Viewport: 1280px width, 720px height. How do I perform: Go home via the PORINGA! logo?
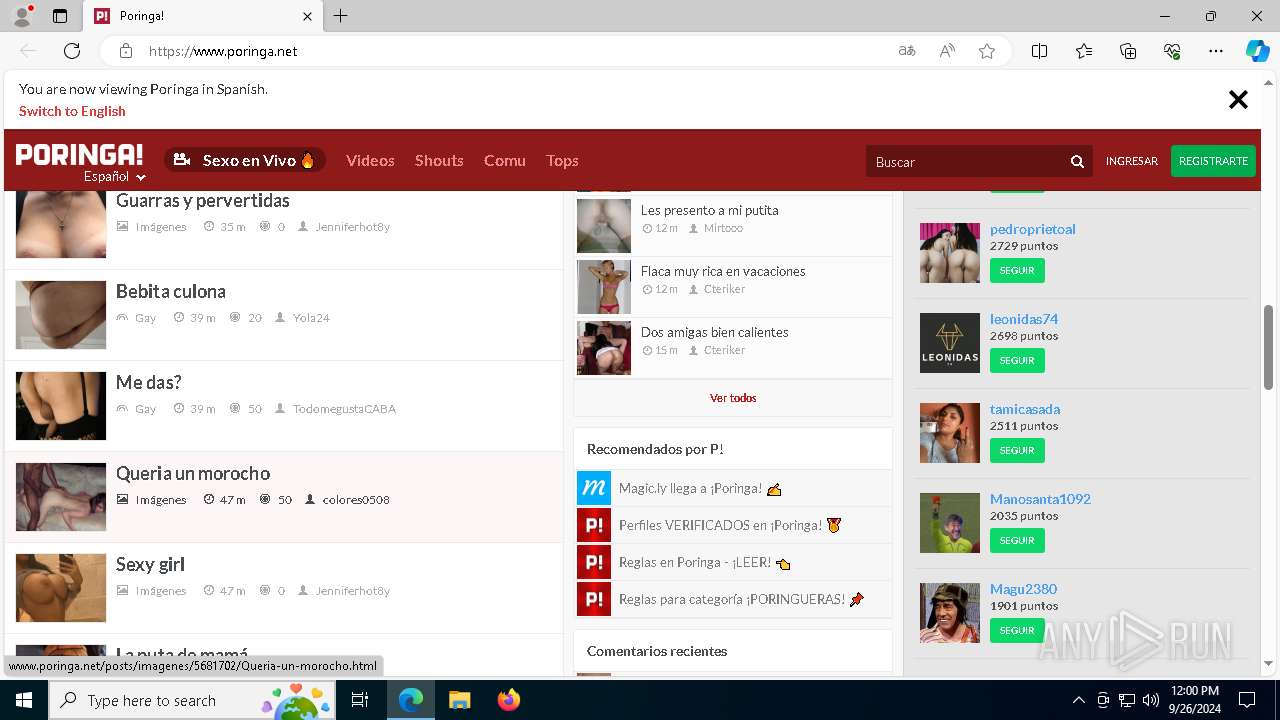[x=79, y=155]
